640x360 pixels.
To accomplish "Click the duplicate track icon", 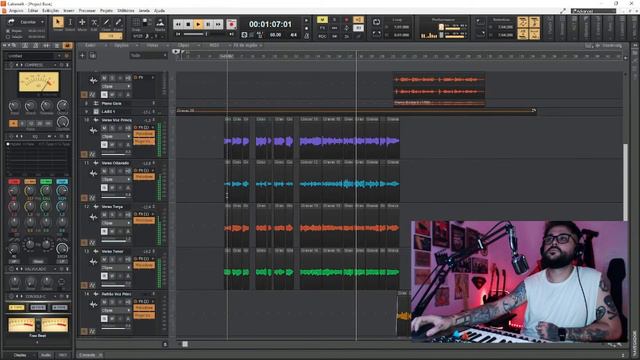I will [93, 55].
